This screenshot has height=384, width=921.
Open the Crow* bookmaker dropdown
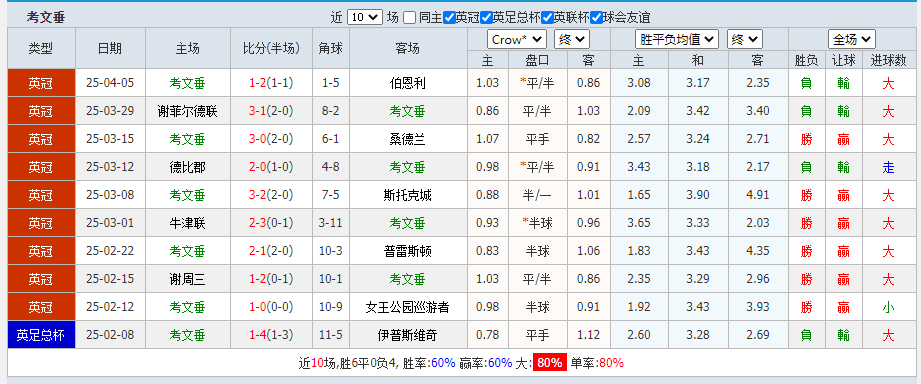click(x=517, y=39)
